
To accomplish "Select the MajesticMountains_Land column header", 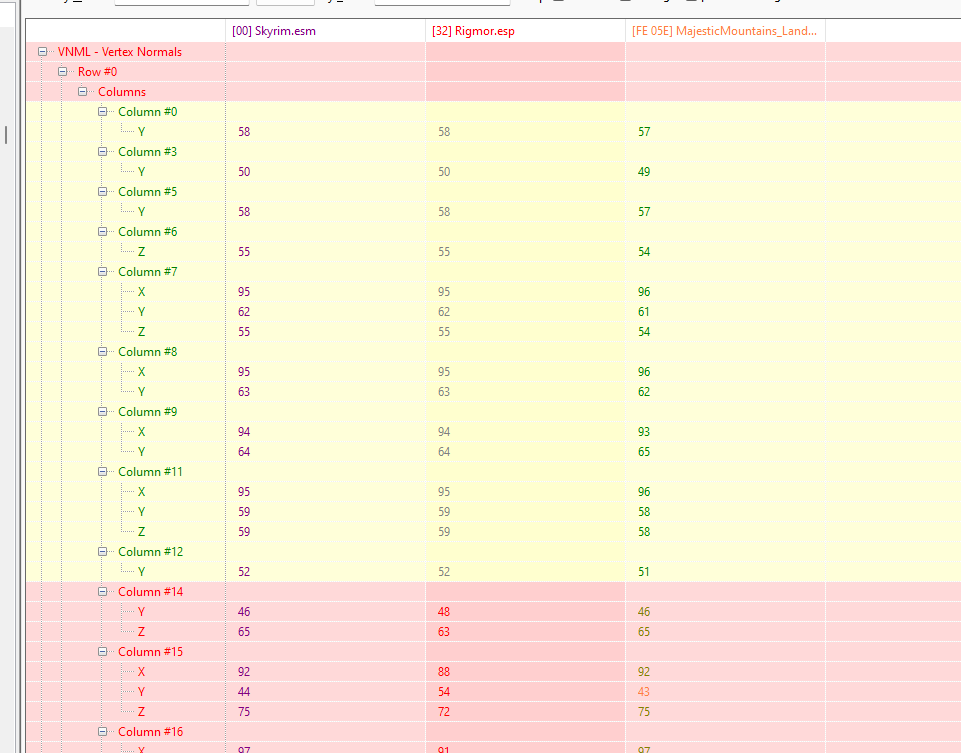I will [x=725, y=31].
